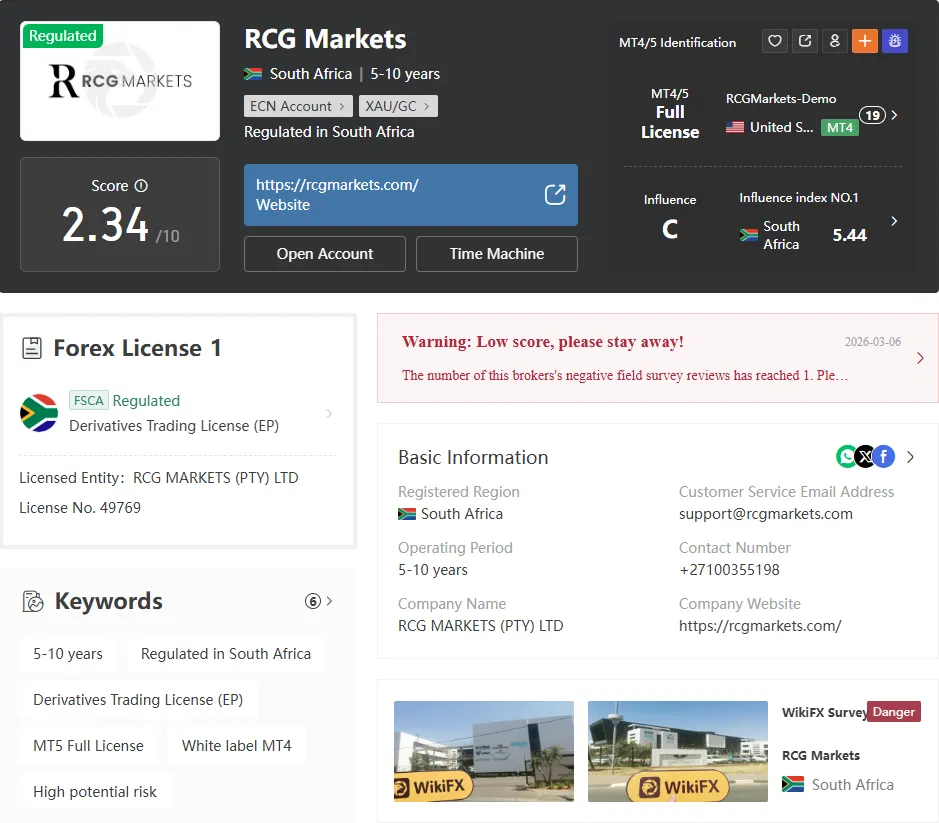This screenshot has height=823, width=939.
Task: Click the Facebook social icon
Action: point(884,456)
